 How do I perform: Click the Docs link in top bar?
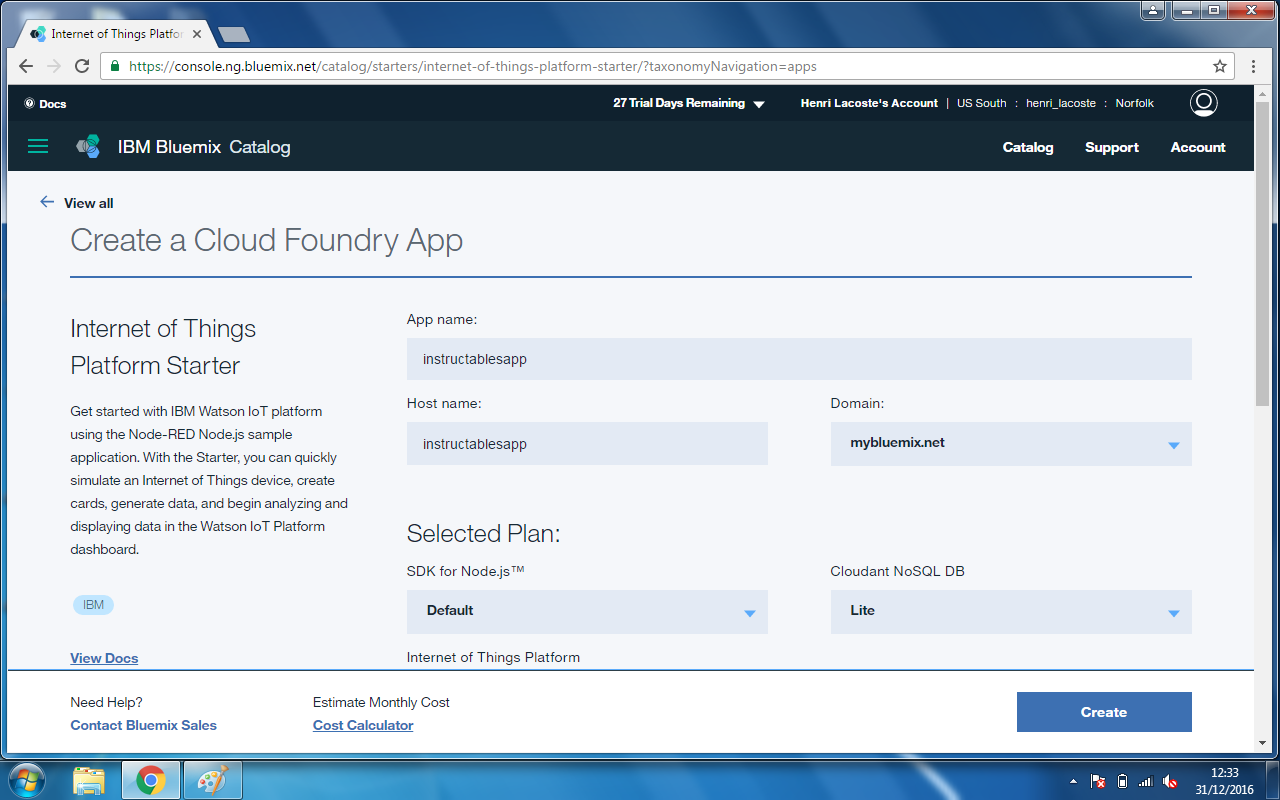click(x=53, y=104)
